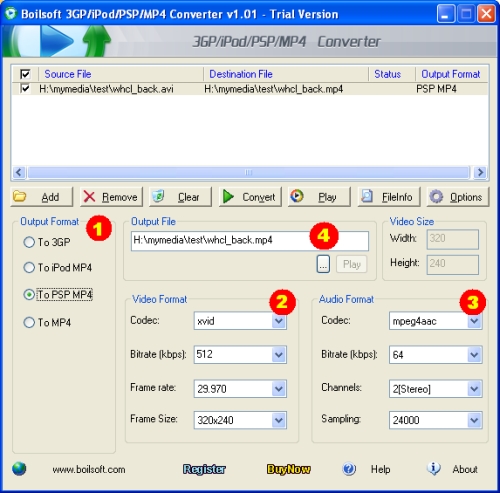Click the Clear recycle bin icon
This screenshot has width=500, height=493.
coord(158,196)
